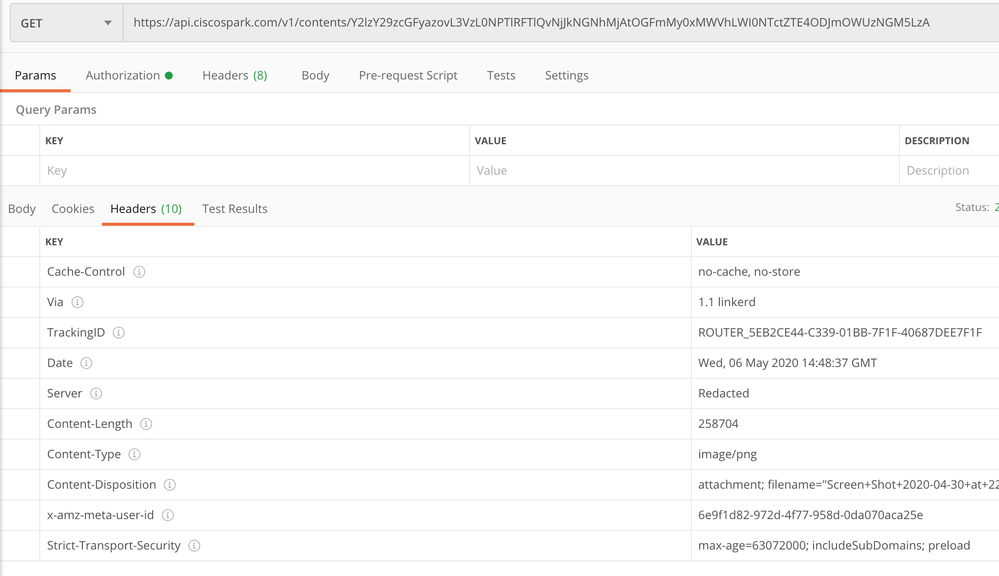The width and height of the screenshot is (999, 576).
Task: Click the info icon beside Strict-Transport-Security
Action: click(194, 546)
